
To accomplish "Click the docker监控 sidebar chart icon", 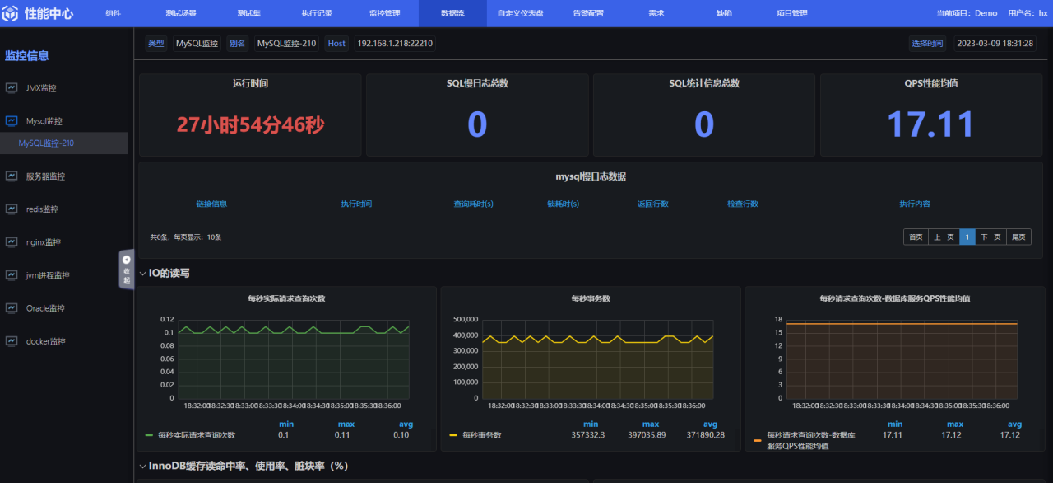I will (11, 341).
